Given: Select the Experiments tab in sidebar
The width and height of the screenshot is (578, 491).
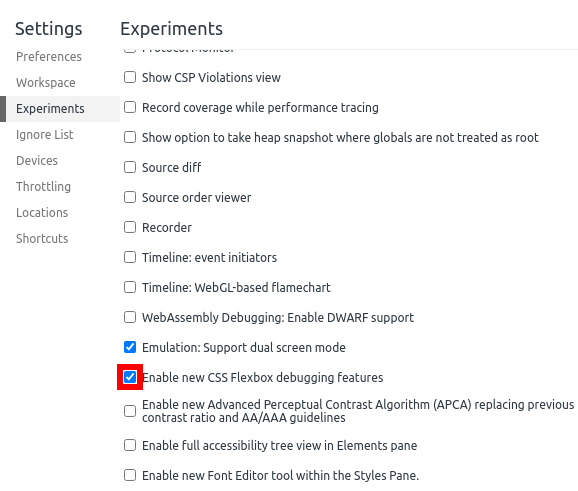Looking at the screenshot, I should point(50,109).
